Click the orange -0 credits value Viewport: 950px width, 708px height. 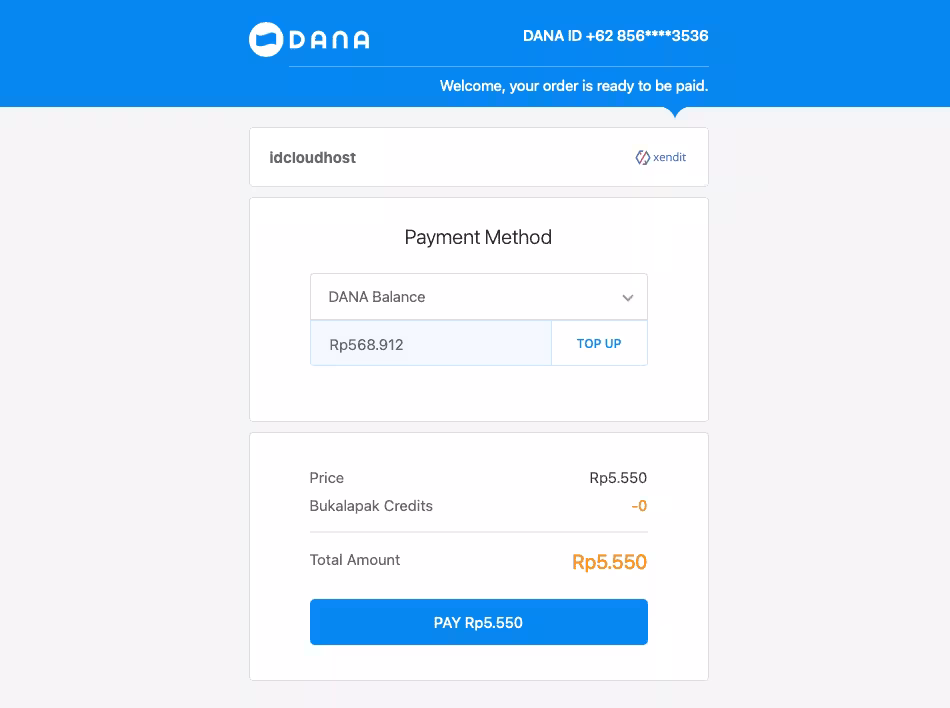click(x=639, y=506)
